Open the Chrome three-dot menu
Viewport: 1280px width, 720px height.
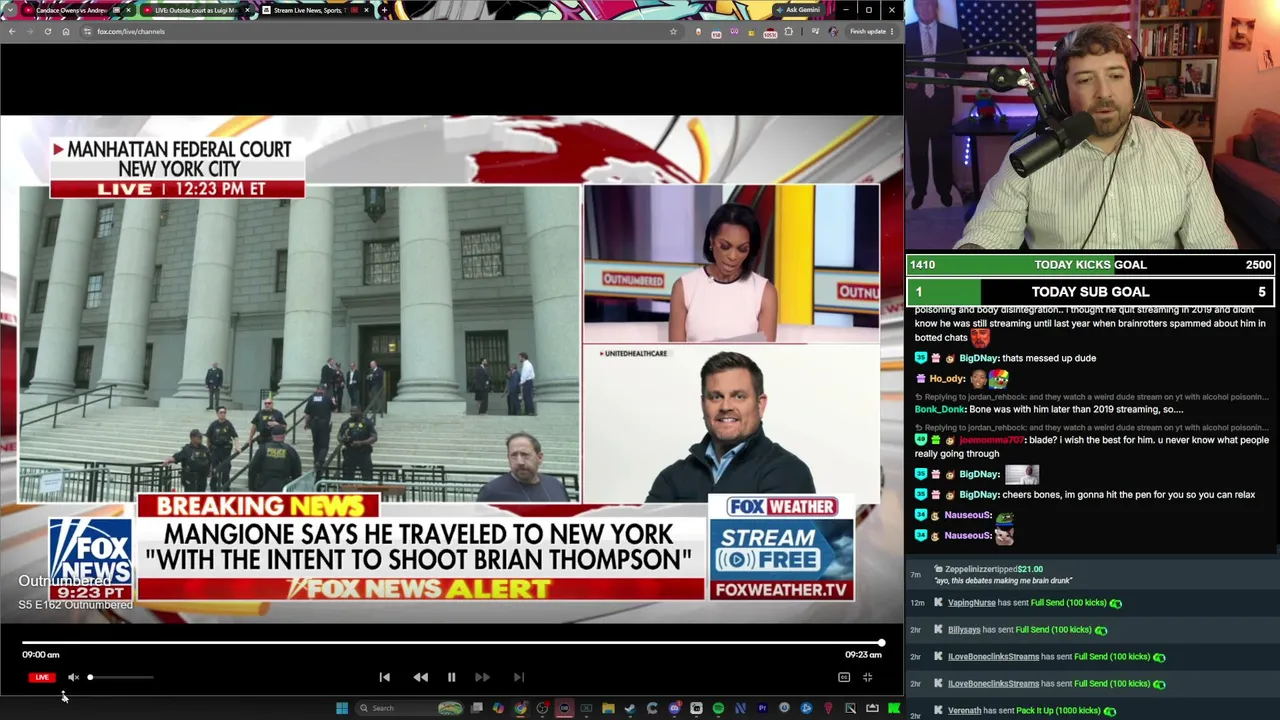891,31
